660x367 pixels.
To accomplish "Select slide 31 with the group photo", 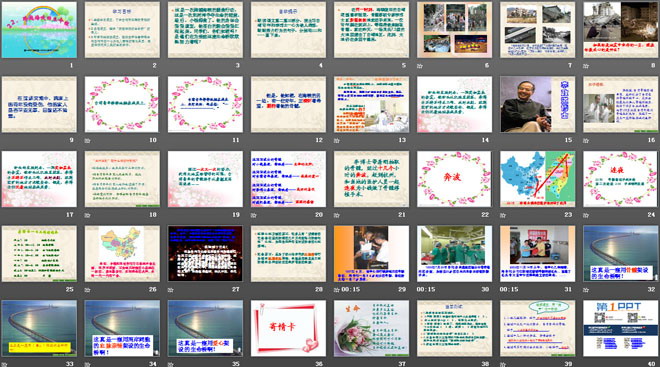I will [538, 254].
